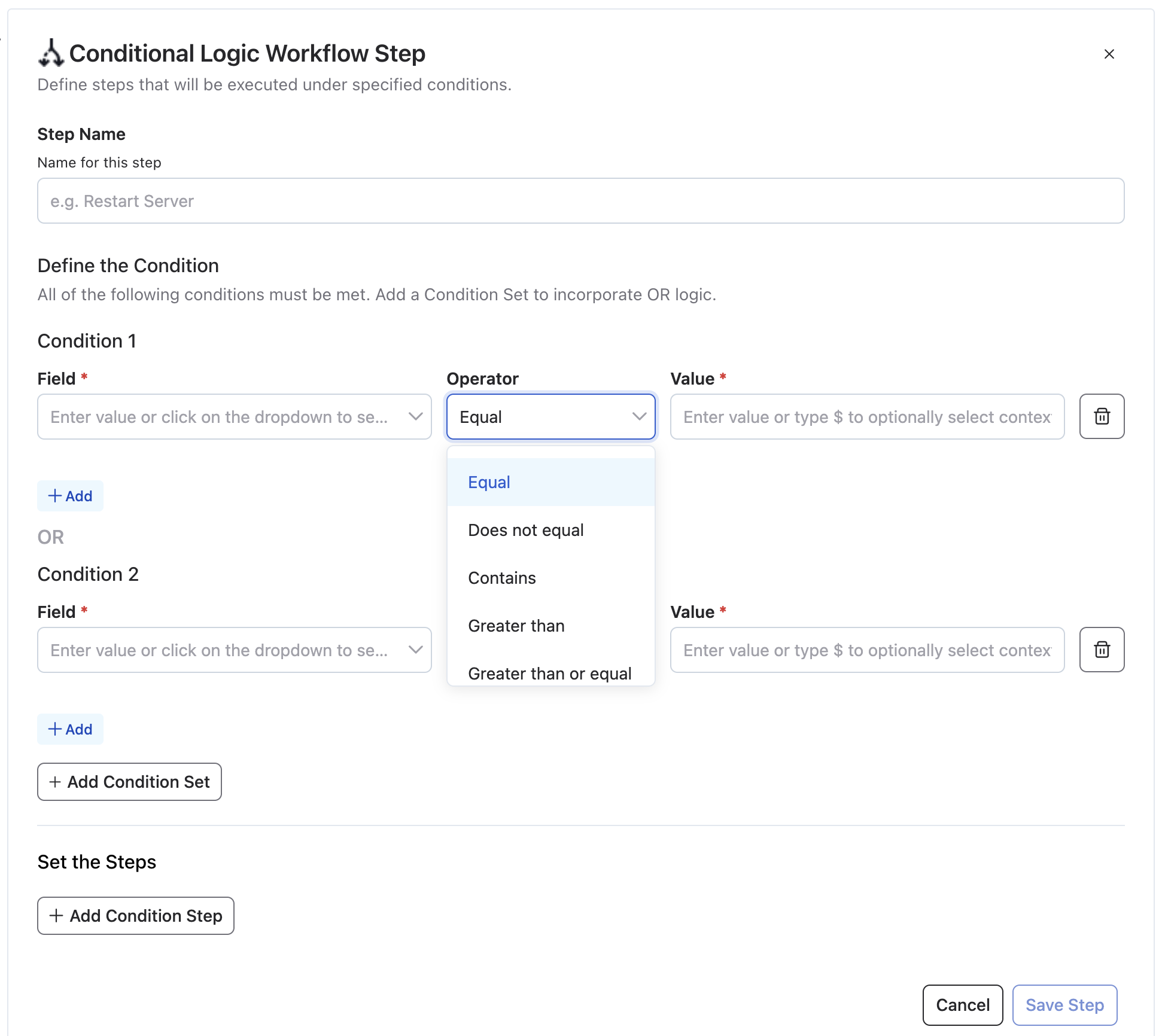Delete Condition 1 with trash icon
Screen dimensions: 1162x1036
[1102, 416]
